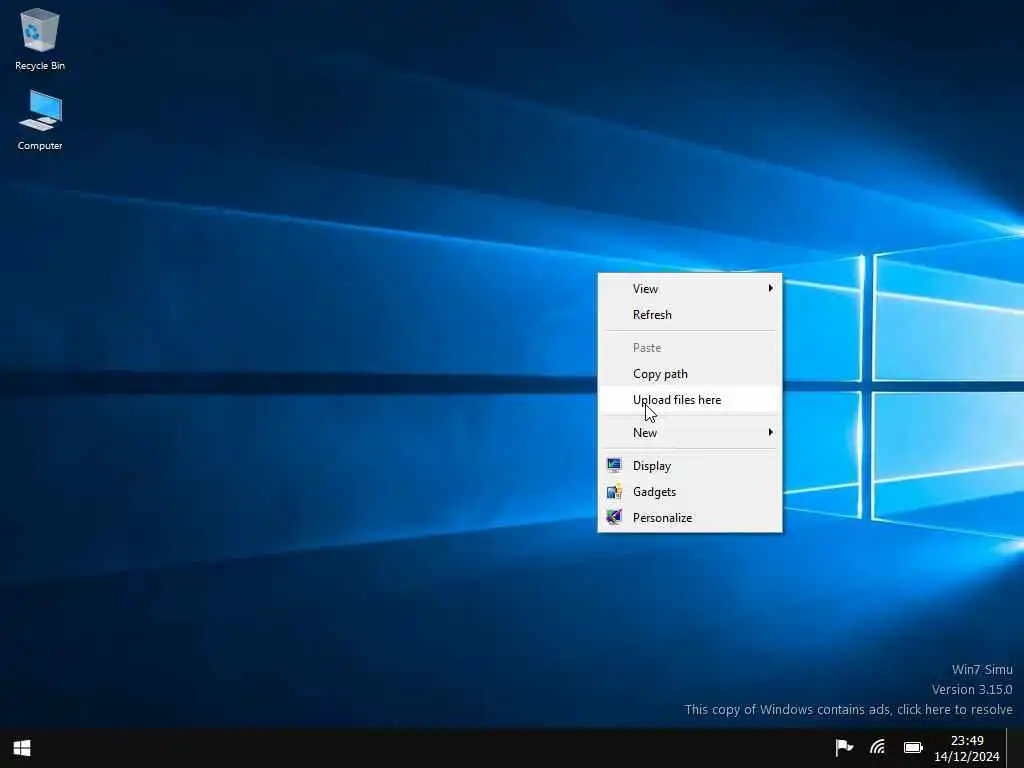Image resolution: width=1024 pixels, height=768 pixels.
Task: Open the View menu entry
Action: click(690, 289)
